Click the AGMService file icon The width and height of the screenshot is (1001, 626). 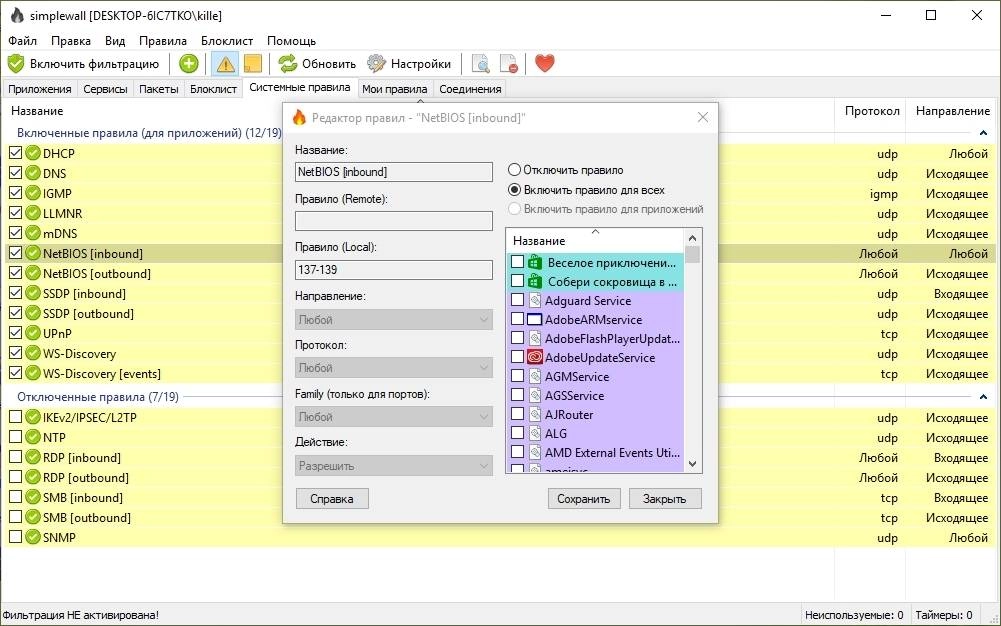click(x=535, y=376)
